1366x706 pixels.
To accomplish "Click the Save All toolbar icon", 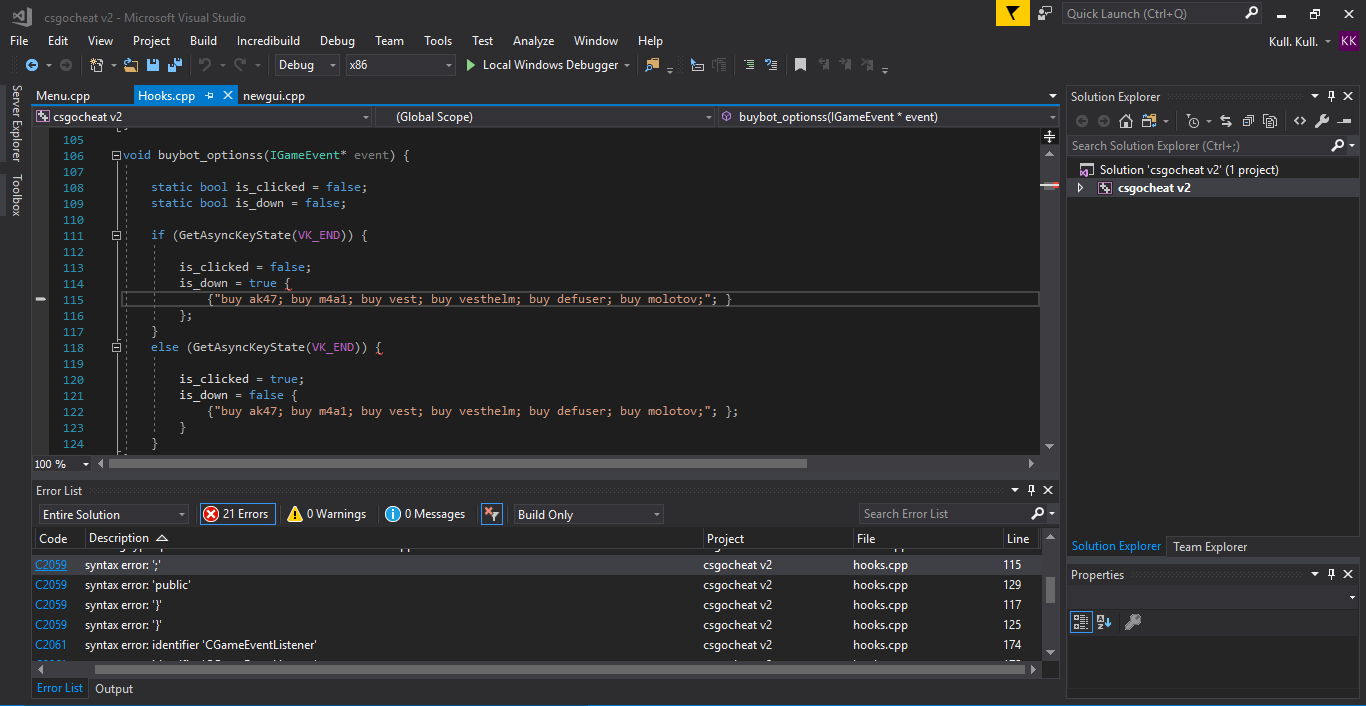I will click(175, 65).
